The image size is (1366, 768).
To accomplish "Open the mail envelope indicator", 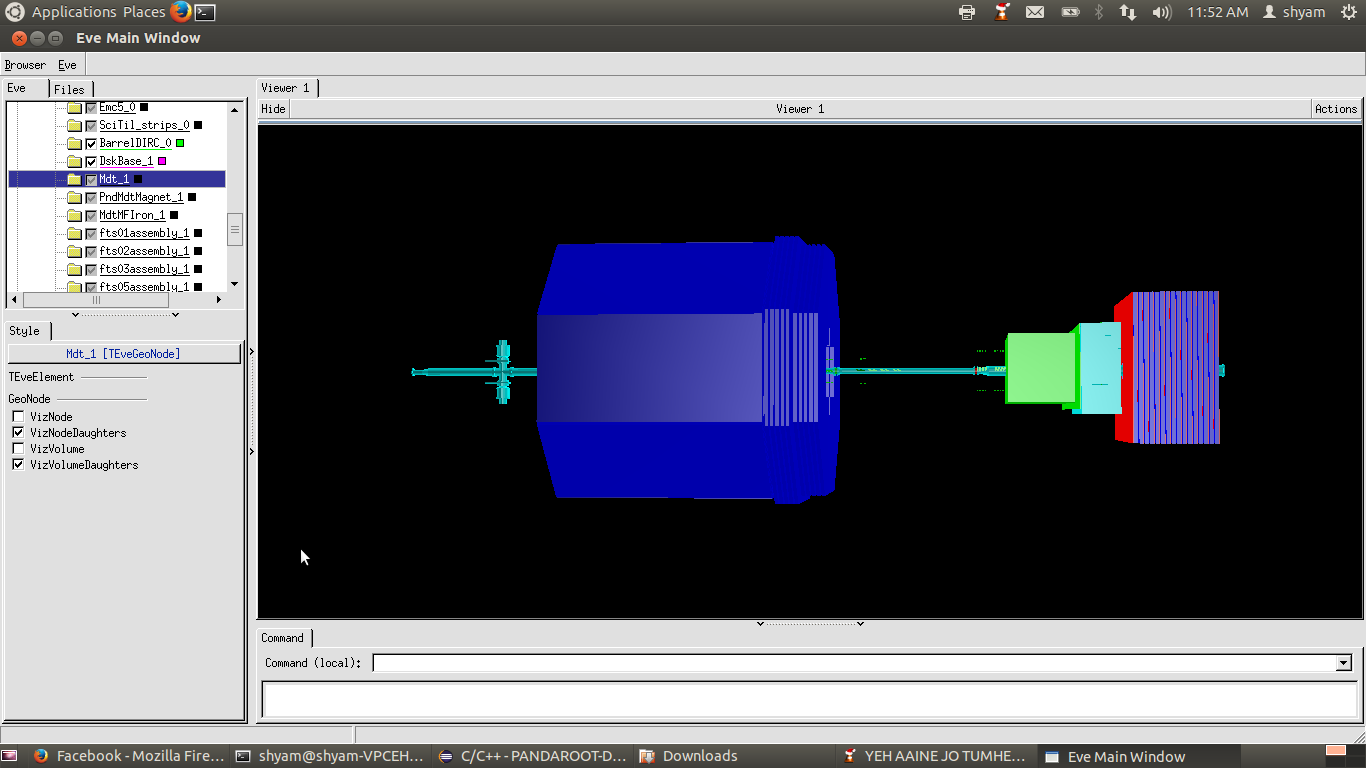I will (x=1035, y=12).
